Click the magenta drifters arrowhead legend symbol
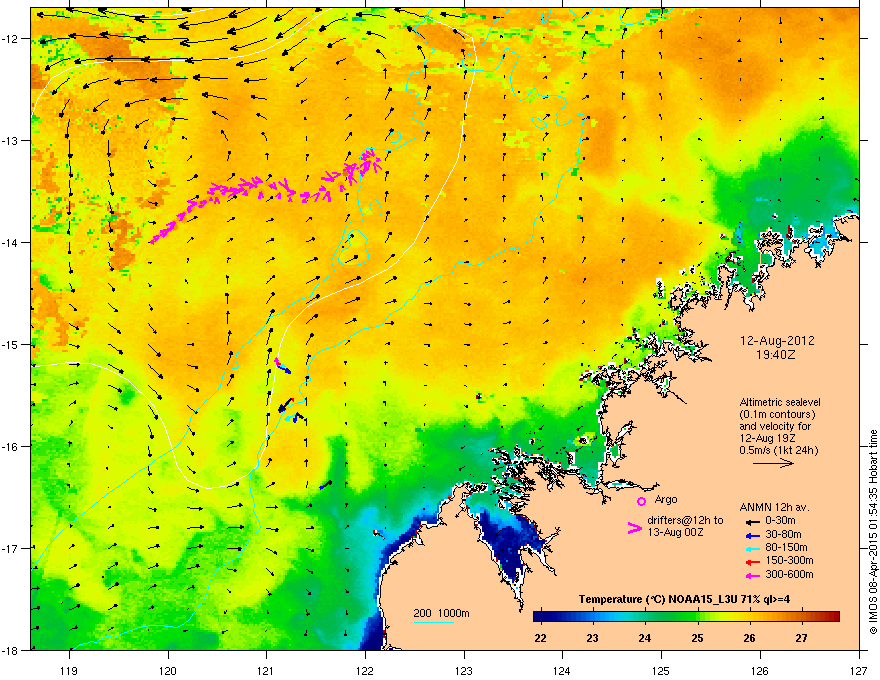 point(634,528)
